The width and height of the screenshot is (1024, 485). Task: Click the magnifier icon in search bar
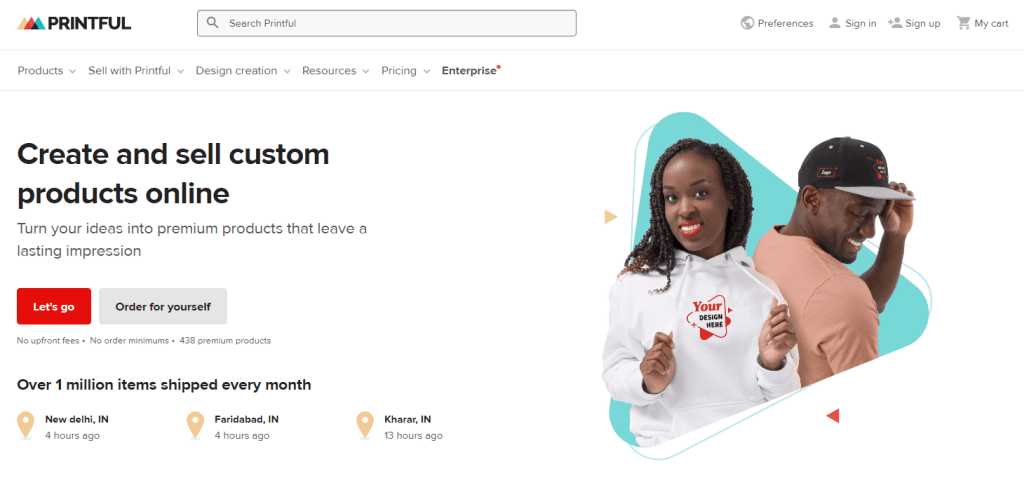click(x=212, y=23)
